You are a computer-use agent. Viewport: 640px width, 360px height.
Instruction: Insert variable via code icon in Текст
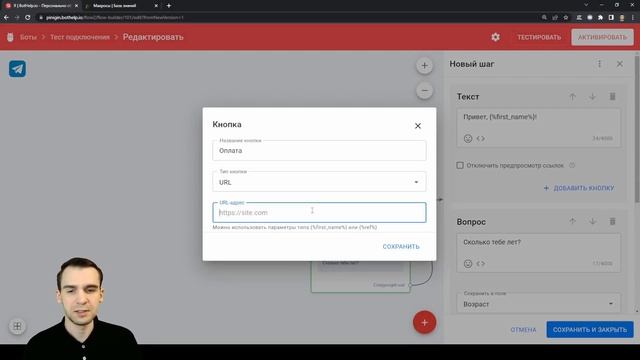(x=481, y=139)
